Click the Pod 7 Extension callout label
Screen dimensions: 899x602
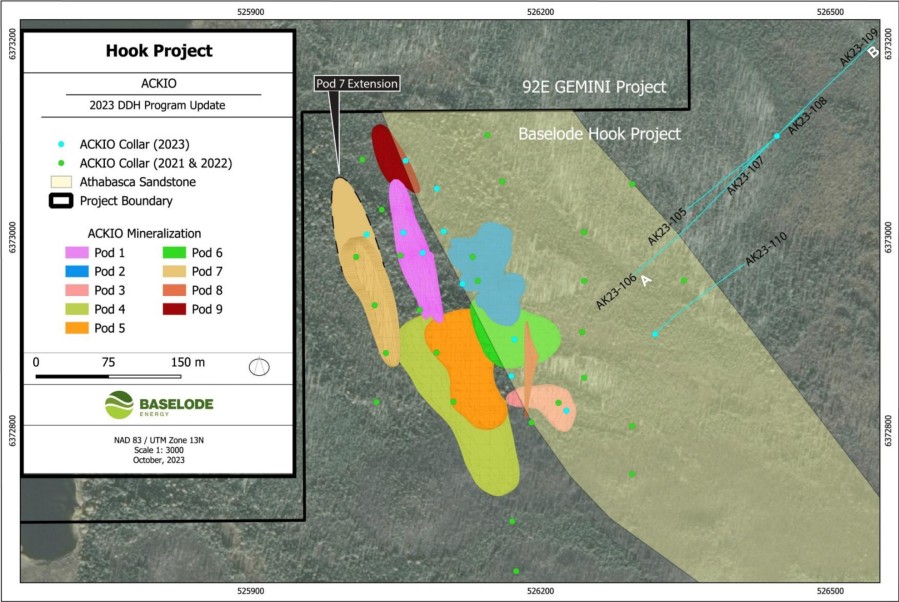pyautogui.click(x=357, y=84)
